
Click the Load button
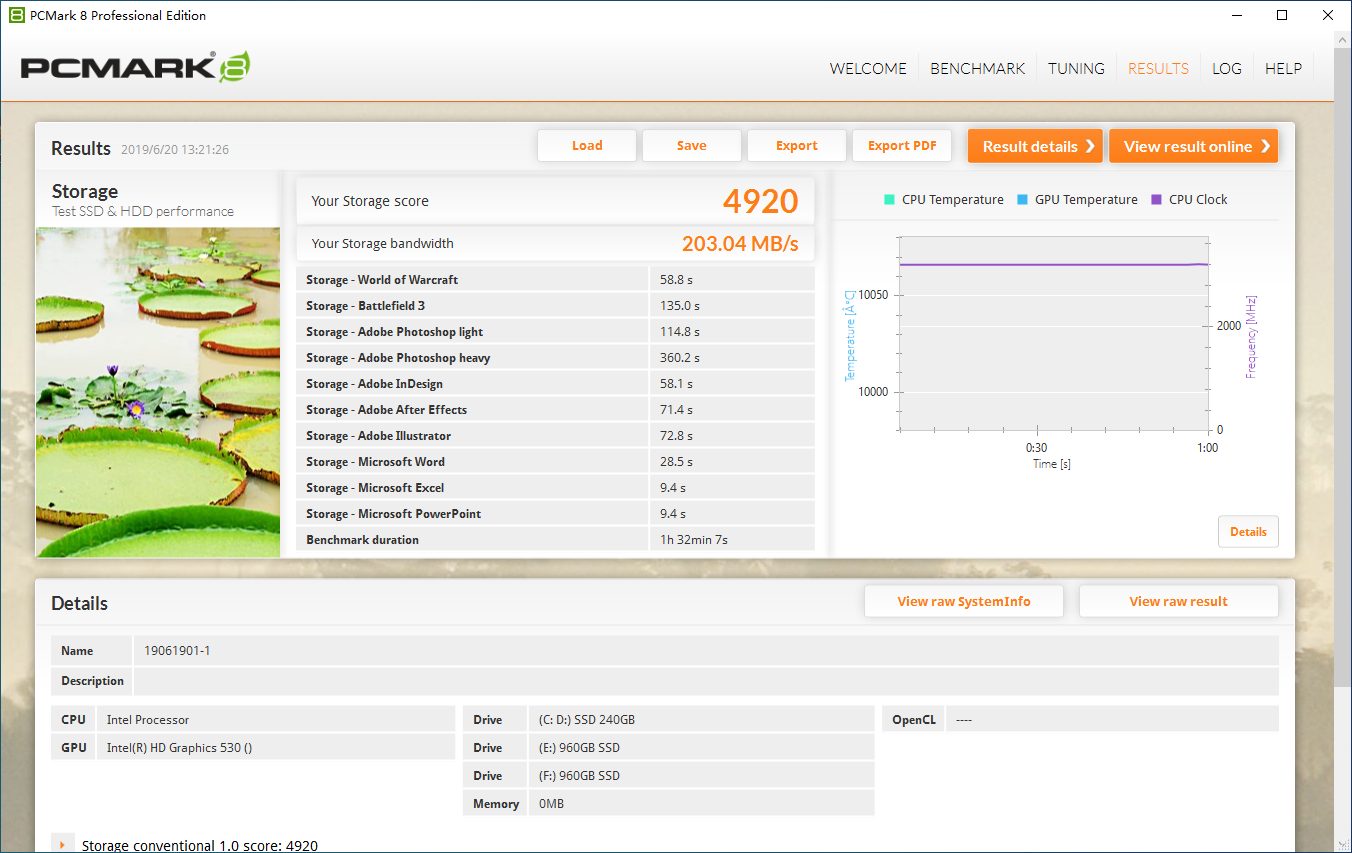[587, 146]
